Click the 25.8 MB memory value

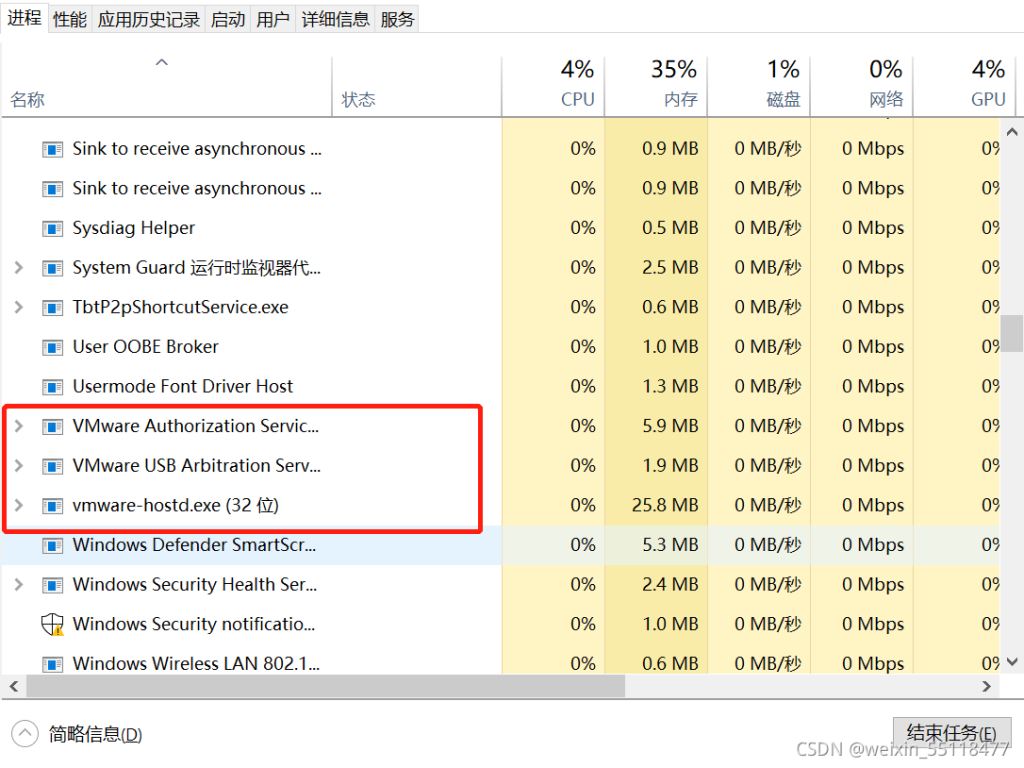(x=665, y=505)
